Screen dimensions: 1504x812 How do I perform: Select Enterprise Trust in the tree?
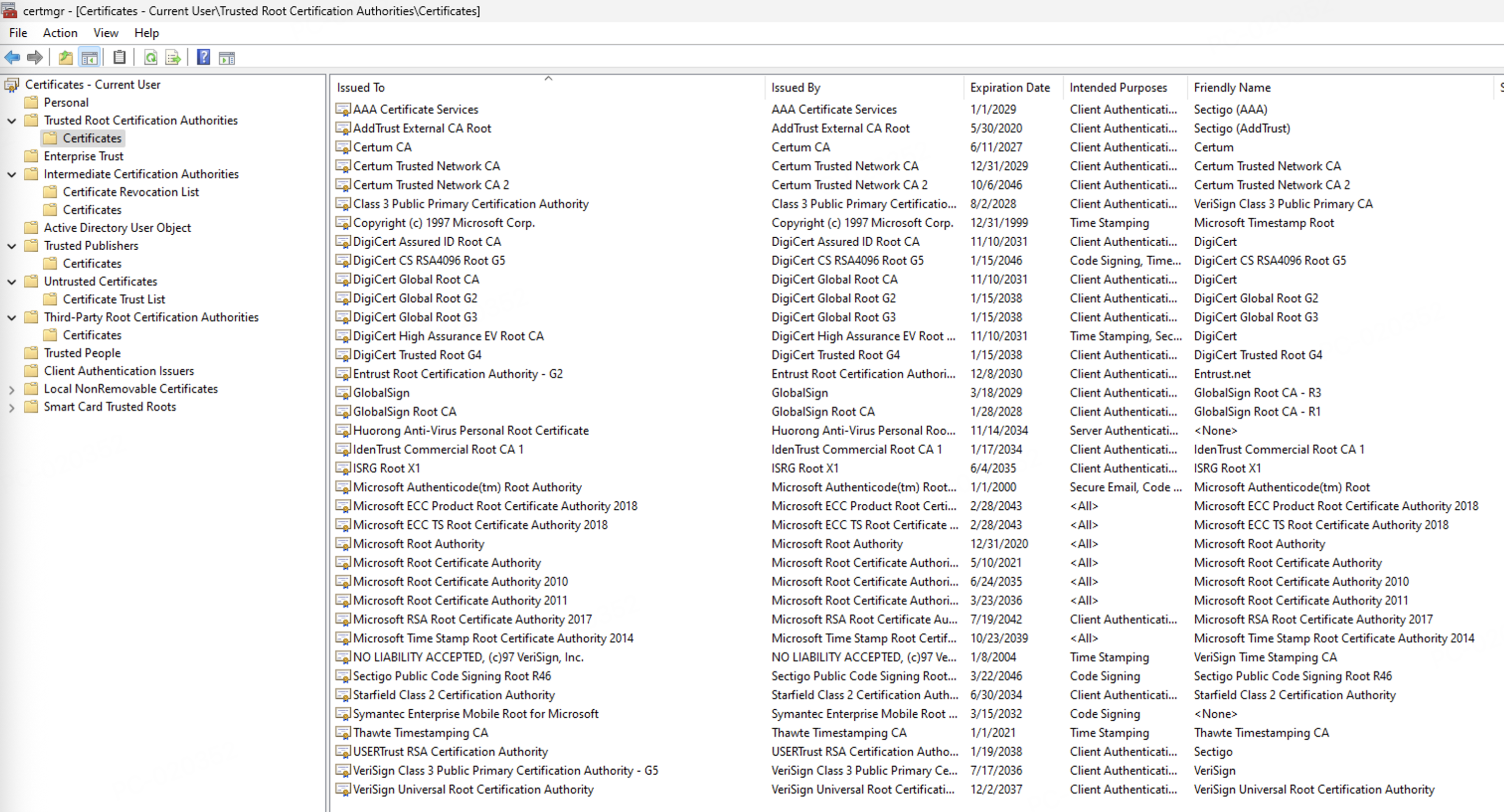pyautogui.click(x=83, y=156)
